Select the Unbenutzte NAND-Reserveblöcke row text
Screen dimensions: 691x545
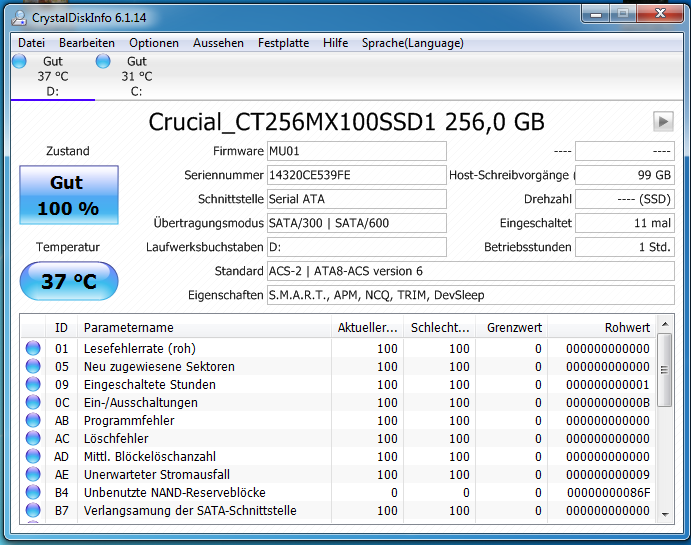click(x=175, y=493)
